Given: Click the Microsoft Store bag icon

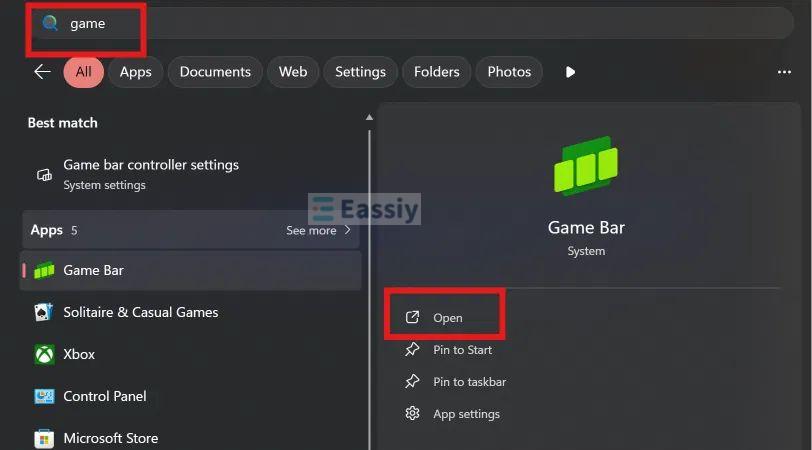Looking at the screenshot, I should click(44, 439).
